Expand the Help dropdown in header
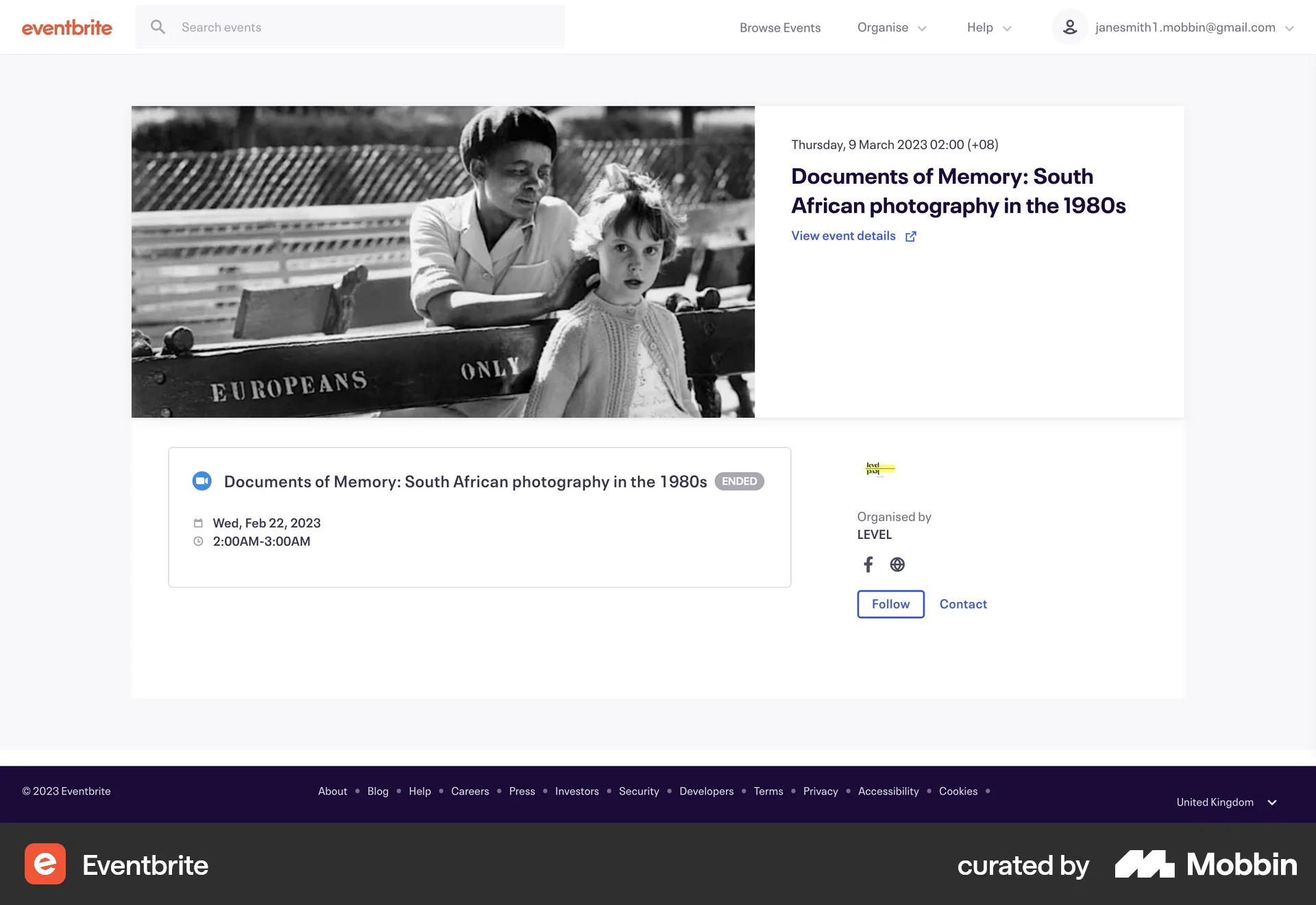 point(988,27)
